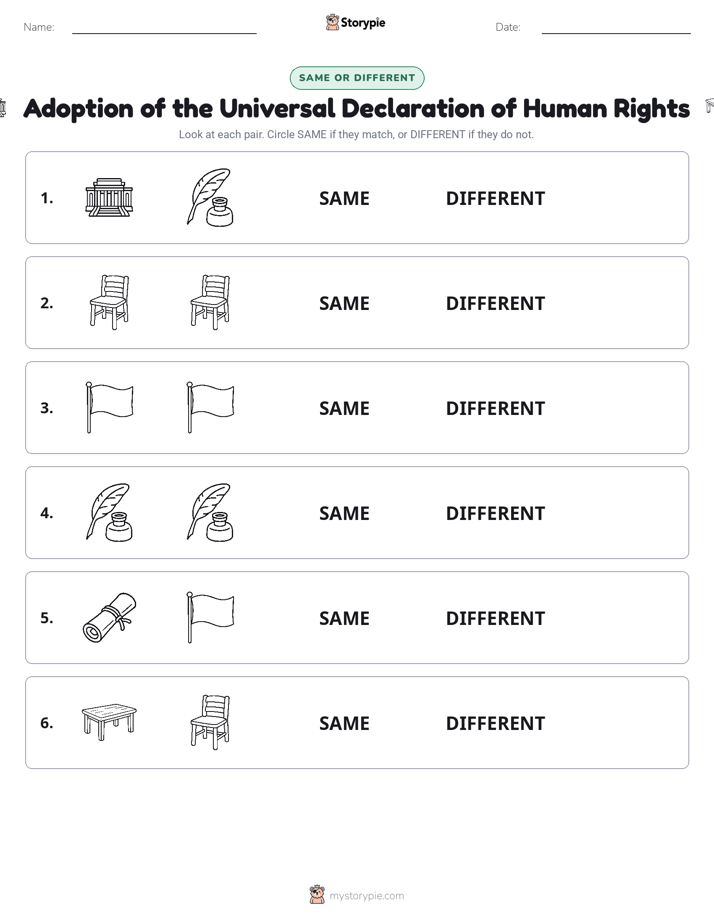
Task: Click the building icon in row 1
Action: (x=109, y=197)
